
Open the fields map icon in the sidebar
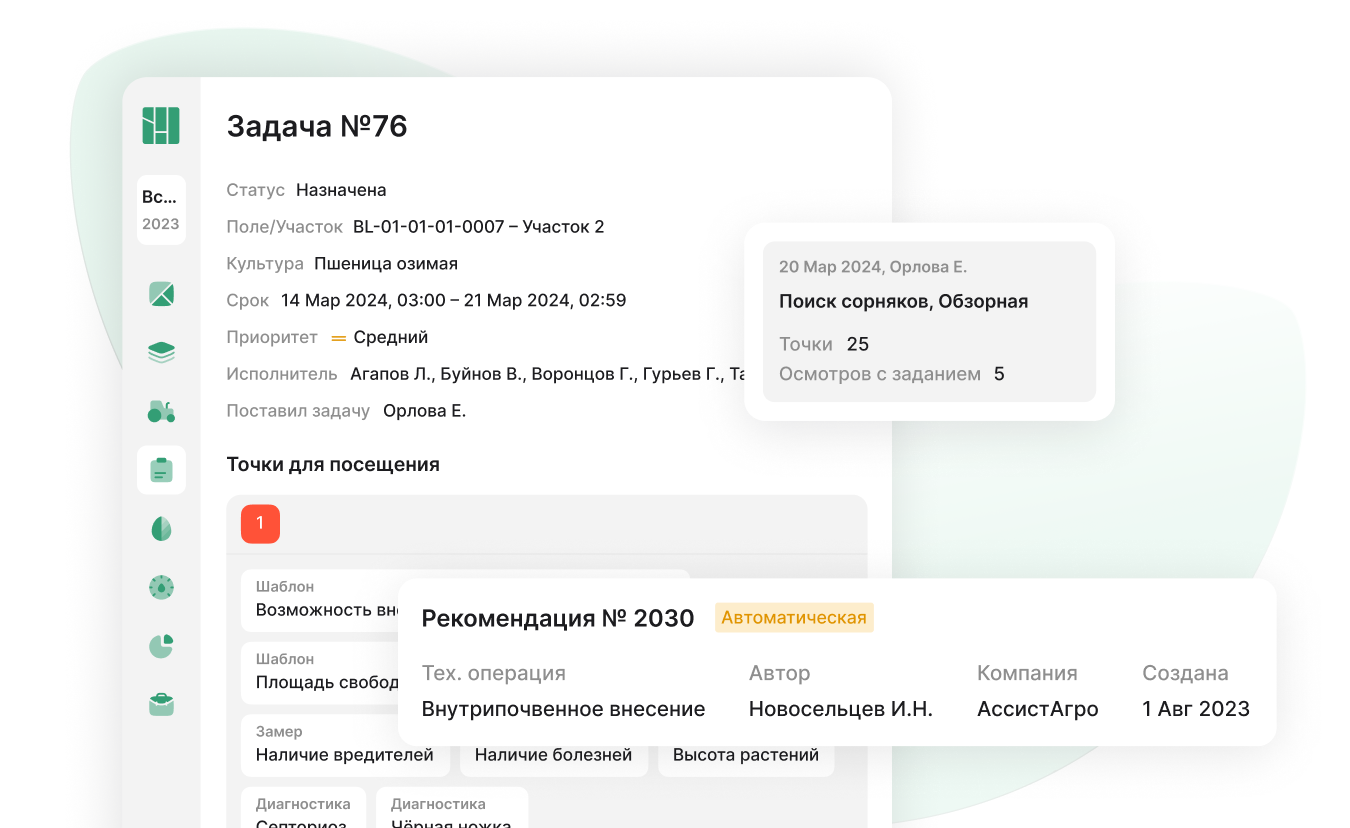[161, 295]
